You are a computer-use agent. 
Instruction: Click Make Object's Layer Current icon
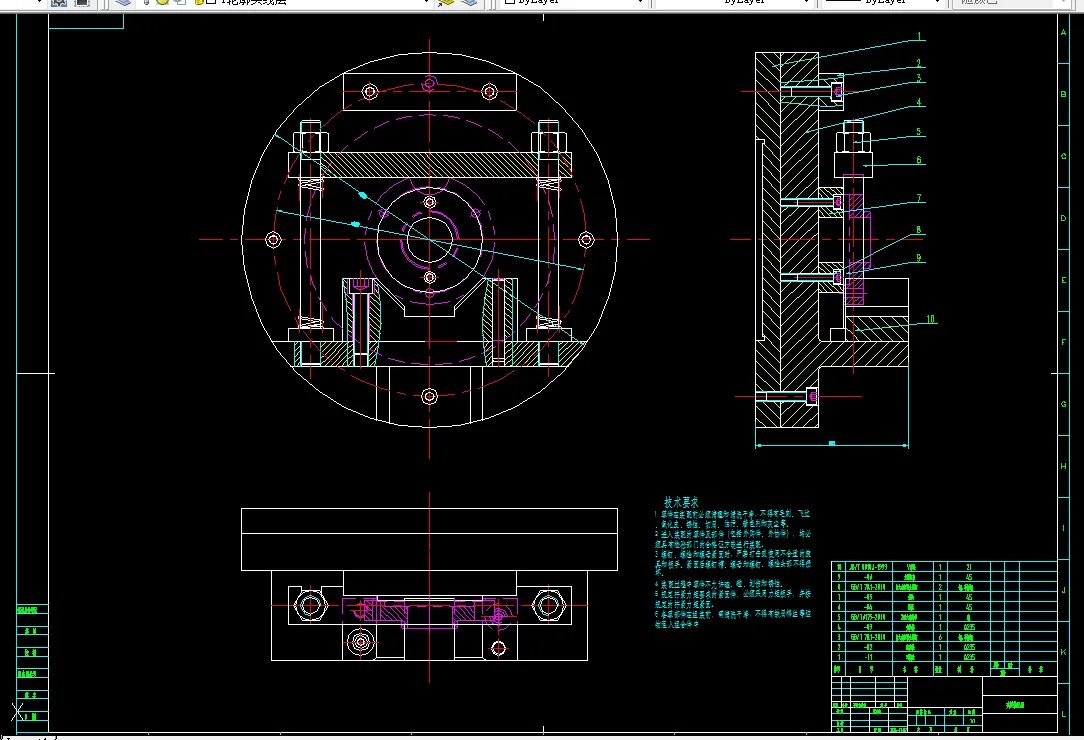pyautogui.click(x=447, y=2)
